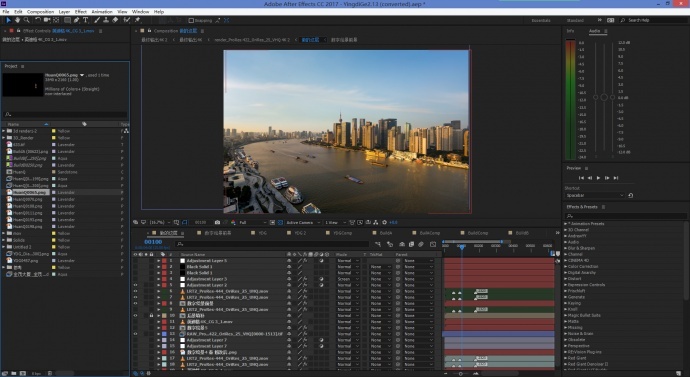Select the Type tool
Viewport: 690px width, 377px height.
point(85,20)
